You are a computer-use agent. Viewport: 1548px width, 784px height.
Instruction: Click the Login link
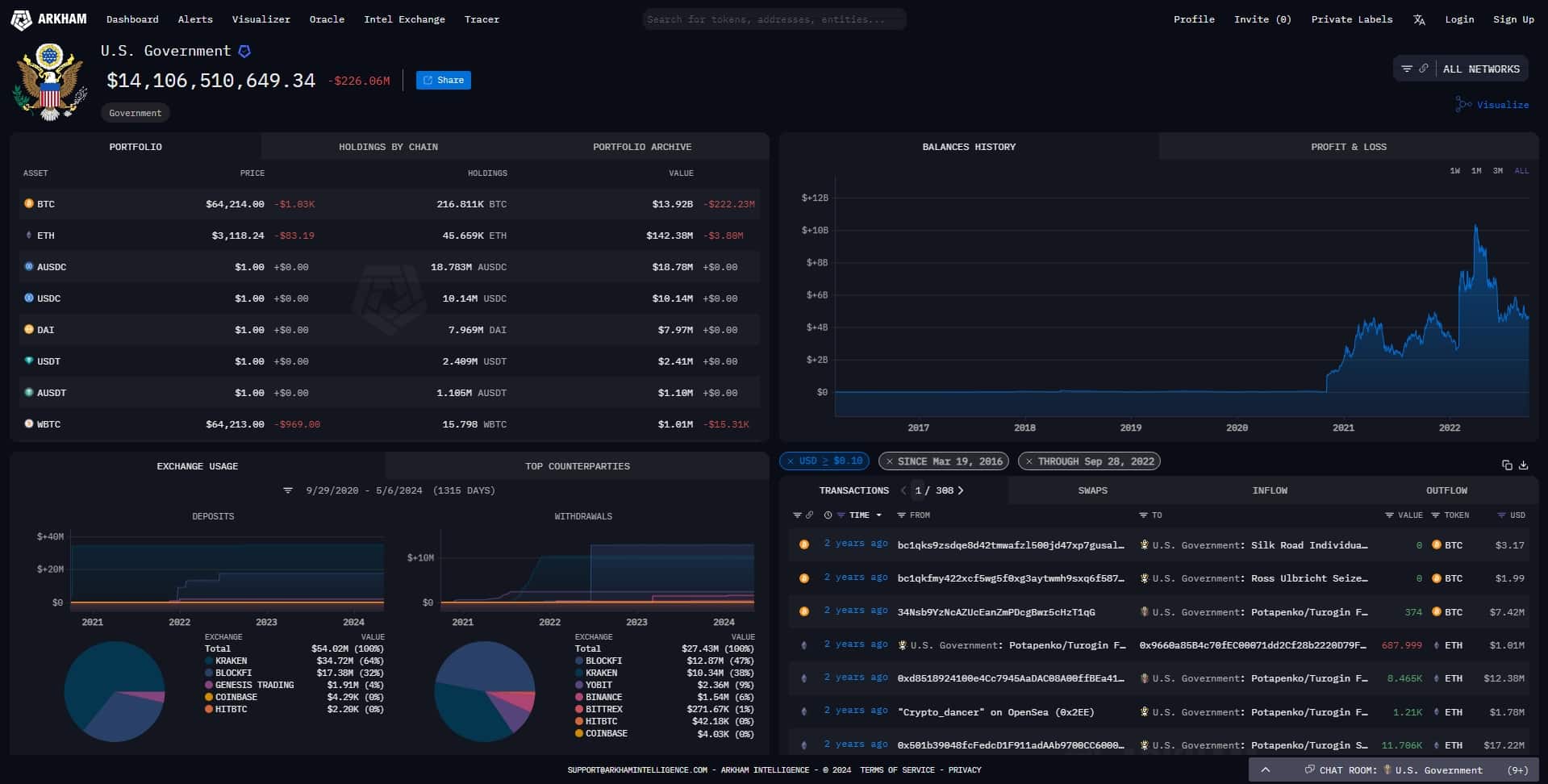click(1459, 19)
